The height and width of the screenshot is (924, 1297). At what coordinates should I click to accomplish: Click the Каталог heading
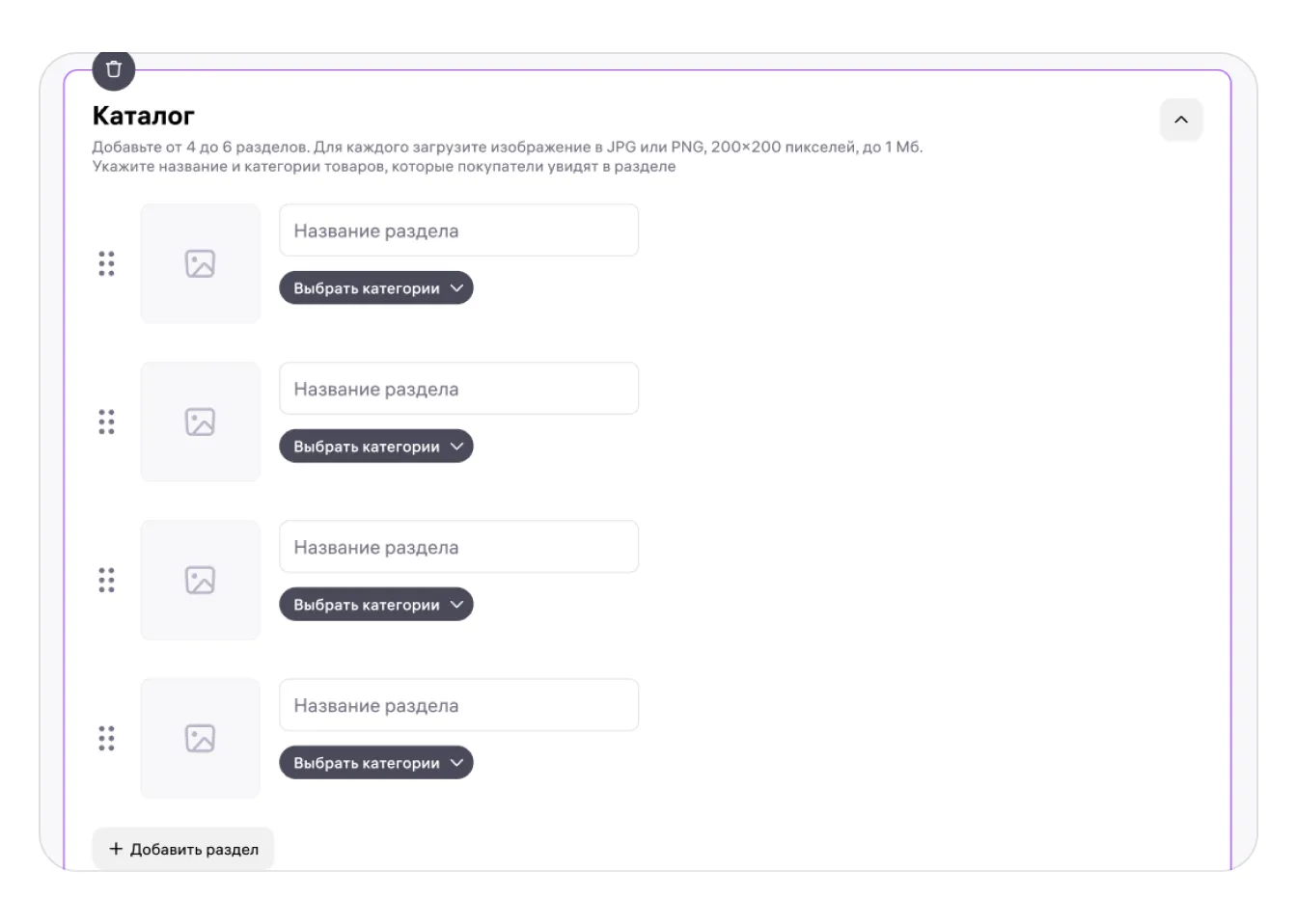coord(143,116)
